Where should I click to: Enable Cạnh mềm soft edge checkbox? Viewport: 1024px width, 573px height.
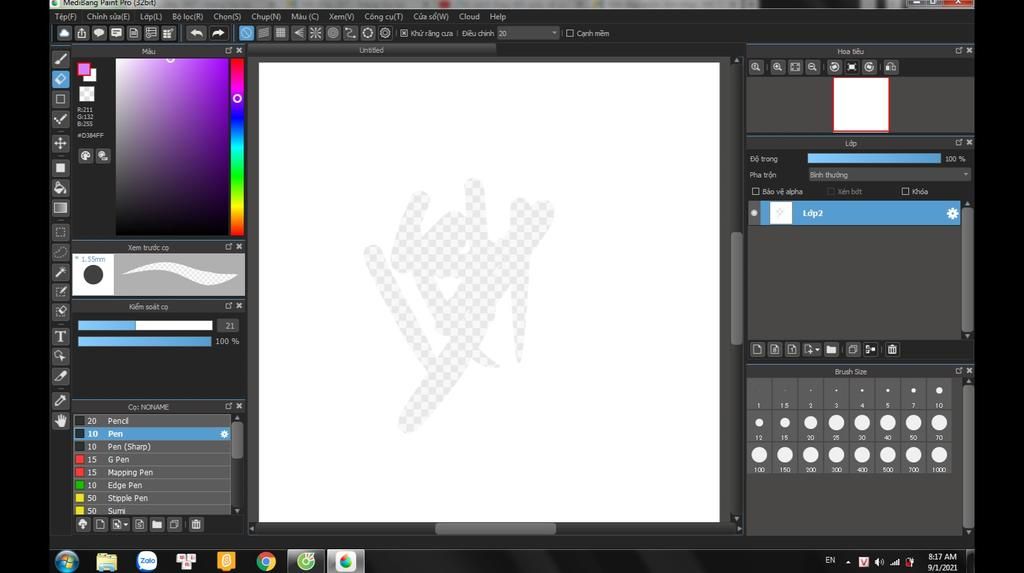[x=569, y=33]
